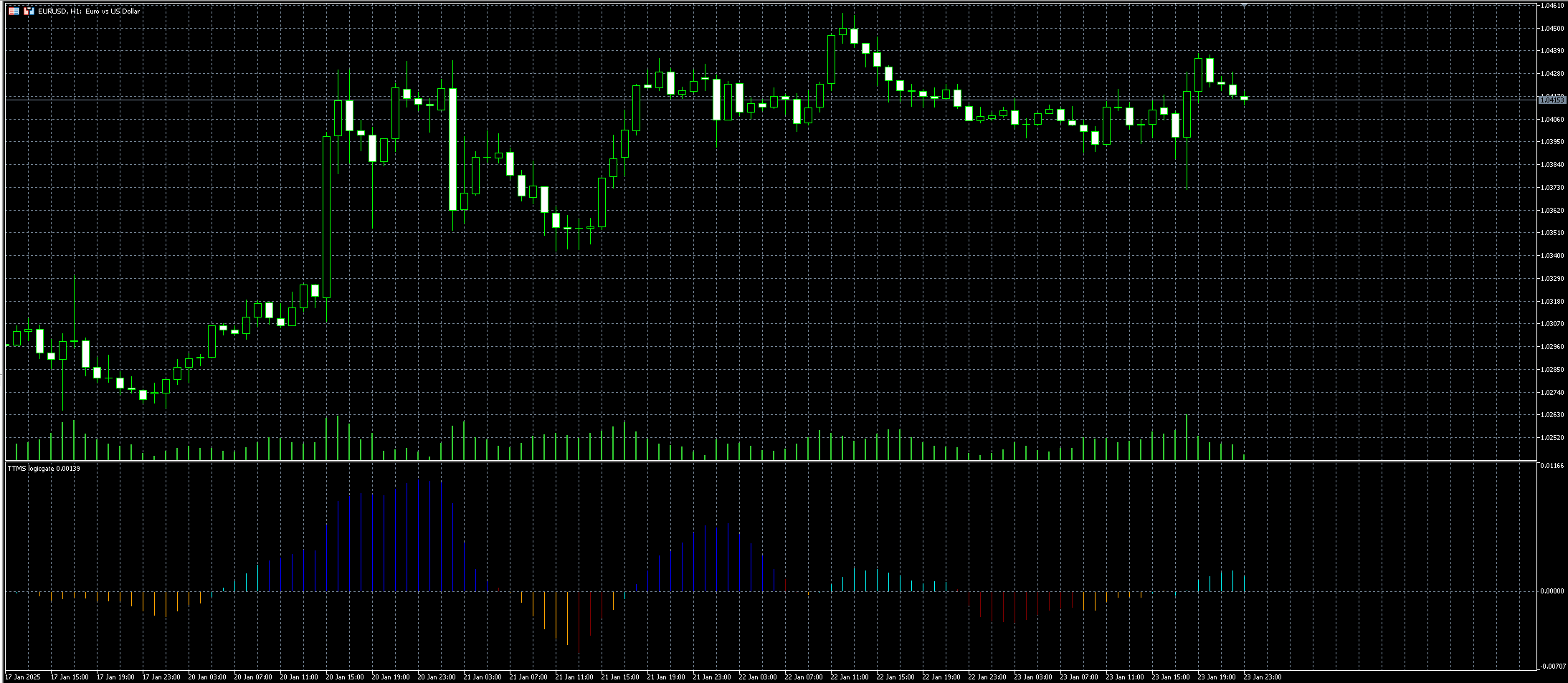Click the 1.03730 price scale label
The image size is (1568, 683).
pyautogui.click(x=1552, y=188)
